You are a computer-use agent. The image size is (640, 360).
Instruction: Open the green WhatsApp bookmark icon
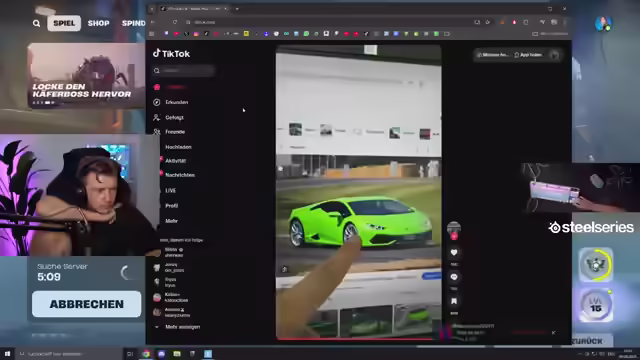[306, 34]
